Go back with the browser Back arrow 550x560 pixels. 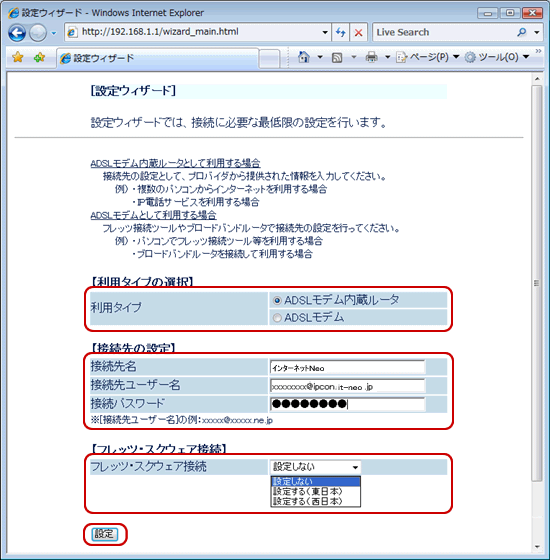tap(17, 33)
